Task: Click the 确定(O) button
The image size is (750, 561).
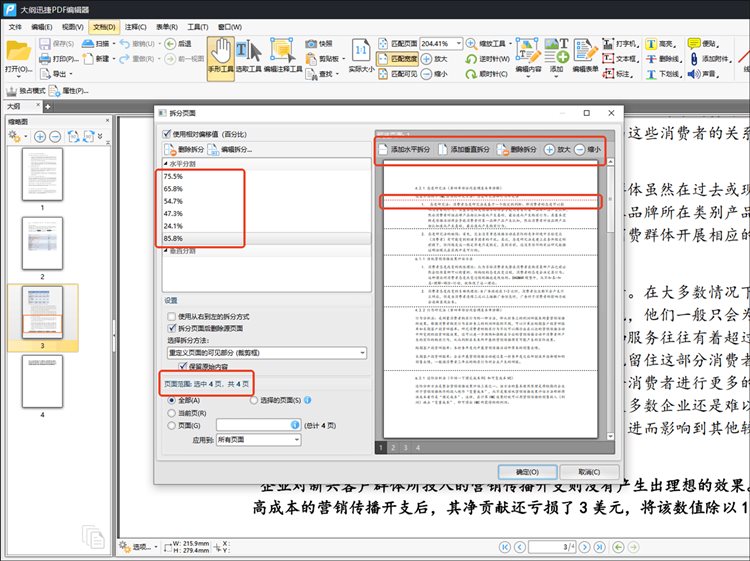Action: (x=527, y=471)
